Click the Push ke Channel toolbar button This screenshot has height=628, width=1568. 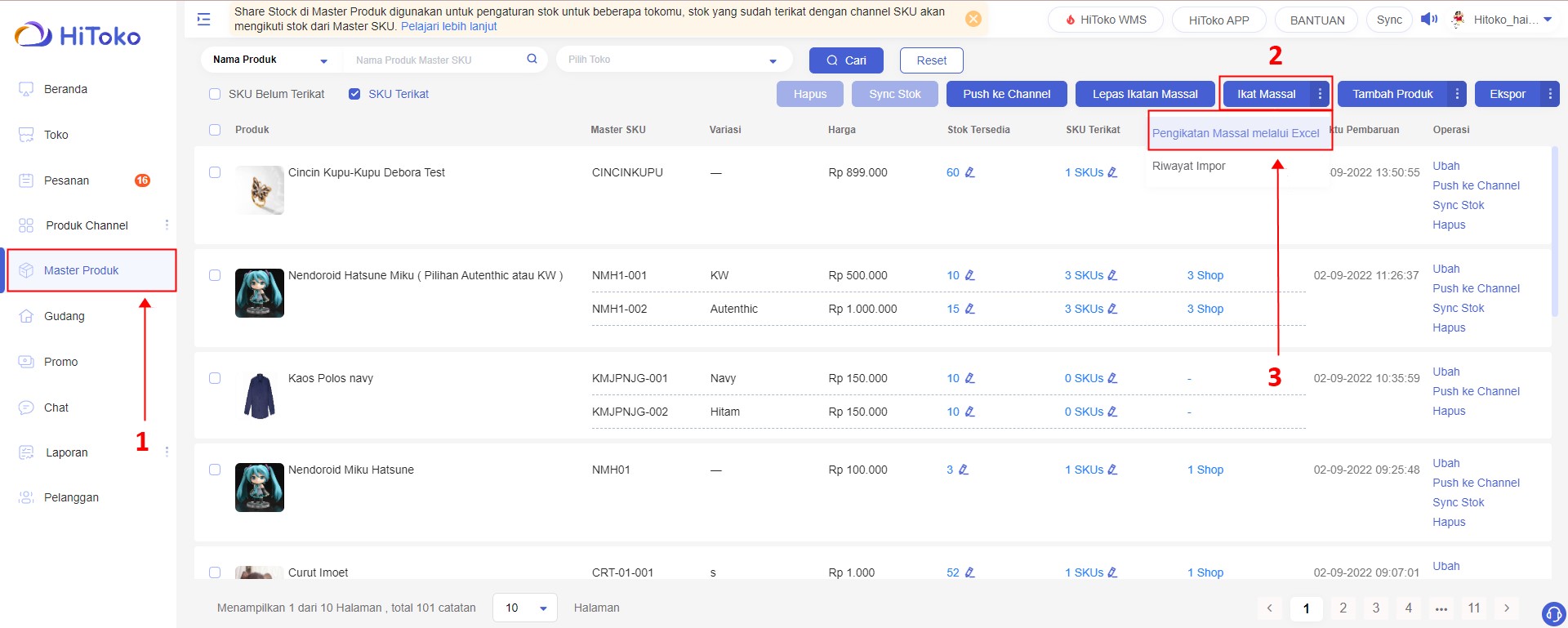1007,94
